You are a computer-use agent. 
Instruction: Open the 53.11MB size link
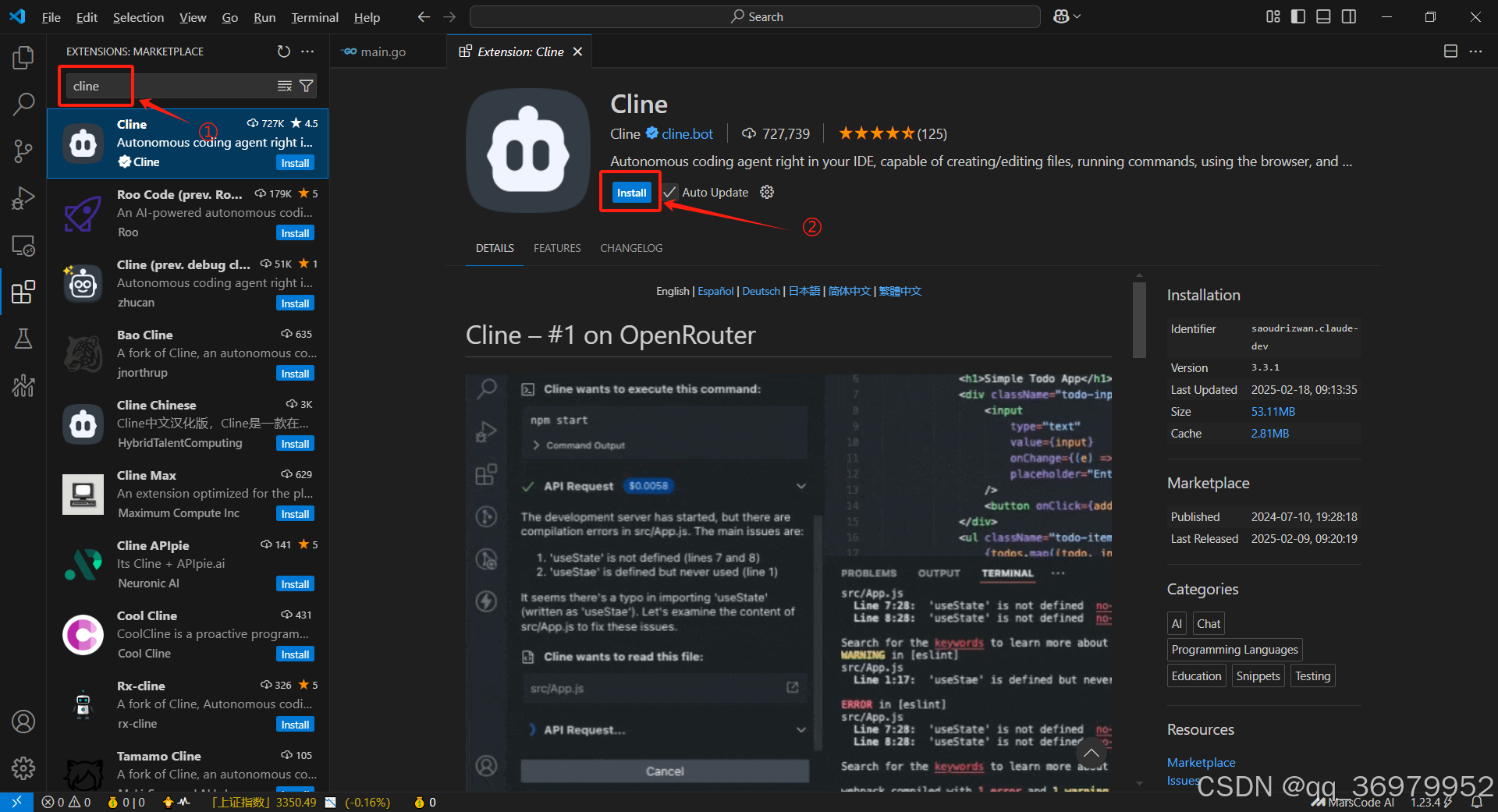tap(1273, 411)
